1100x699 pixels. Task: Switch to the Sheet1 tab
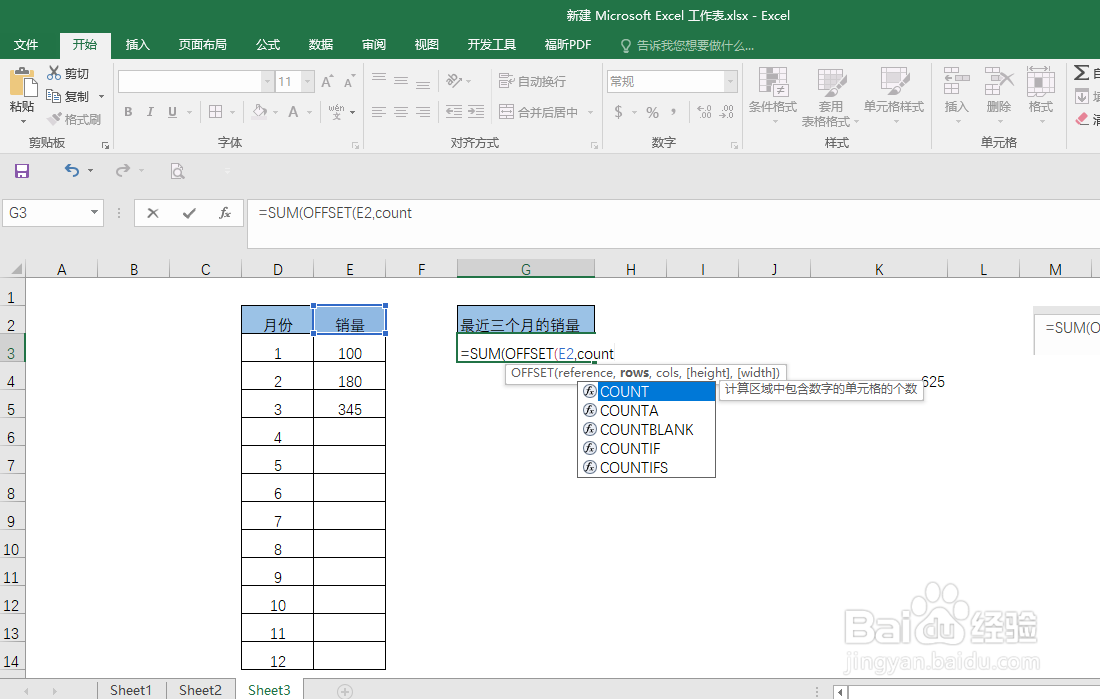coord(130,690)
